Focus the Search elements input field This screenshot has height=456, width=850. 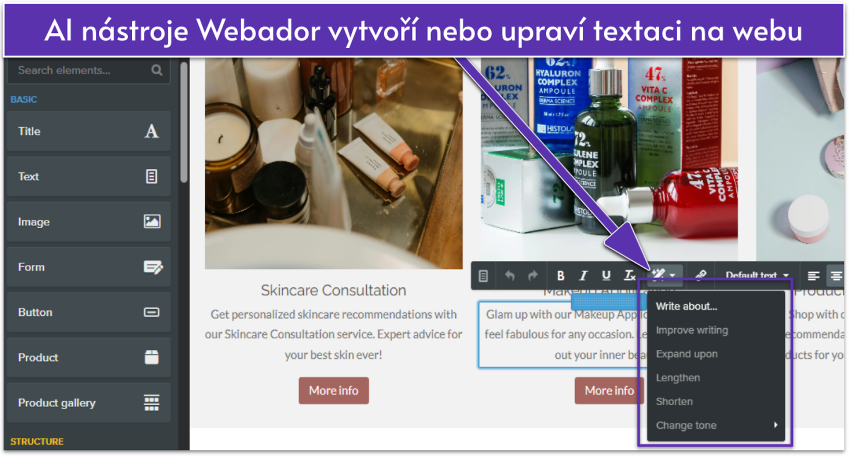88,70
